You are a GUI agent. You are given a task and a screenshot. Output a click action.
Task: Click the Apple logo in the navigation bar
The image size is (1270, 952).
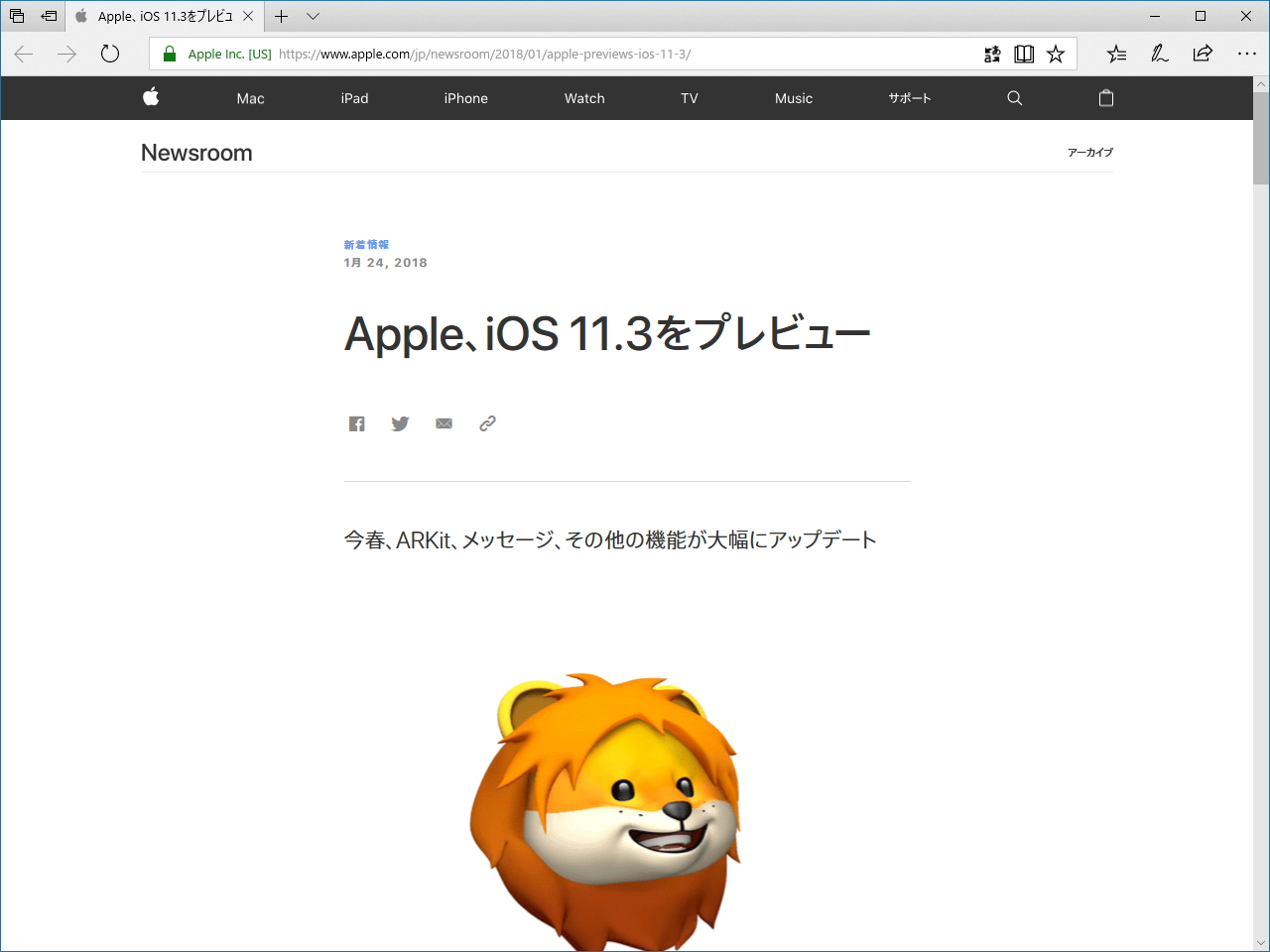click(151, 98)
